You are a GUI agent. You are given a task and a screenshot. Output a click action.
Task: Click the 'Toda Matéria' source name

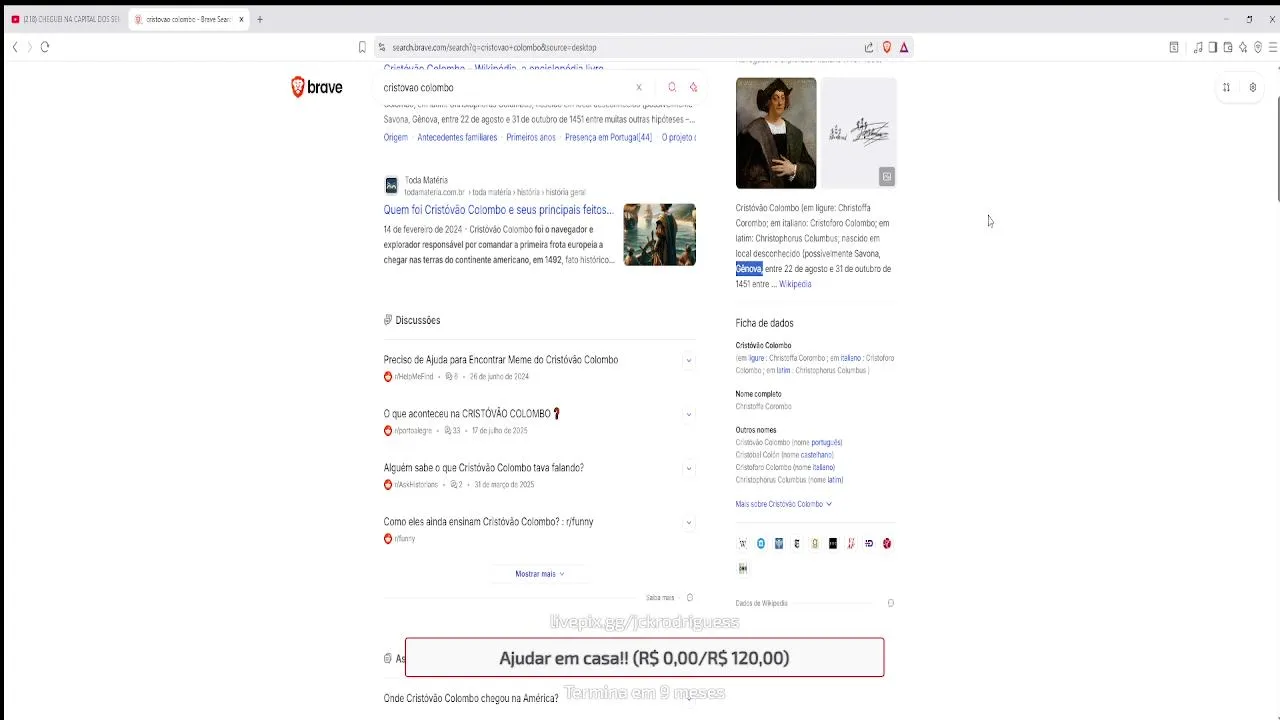(426, 180)
